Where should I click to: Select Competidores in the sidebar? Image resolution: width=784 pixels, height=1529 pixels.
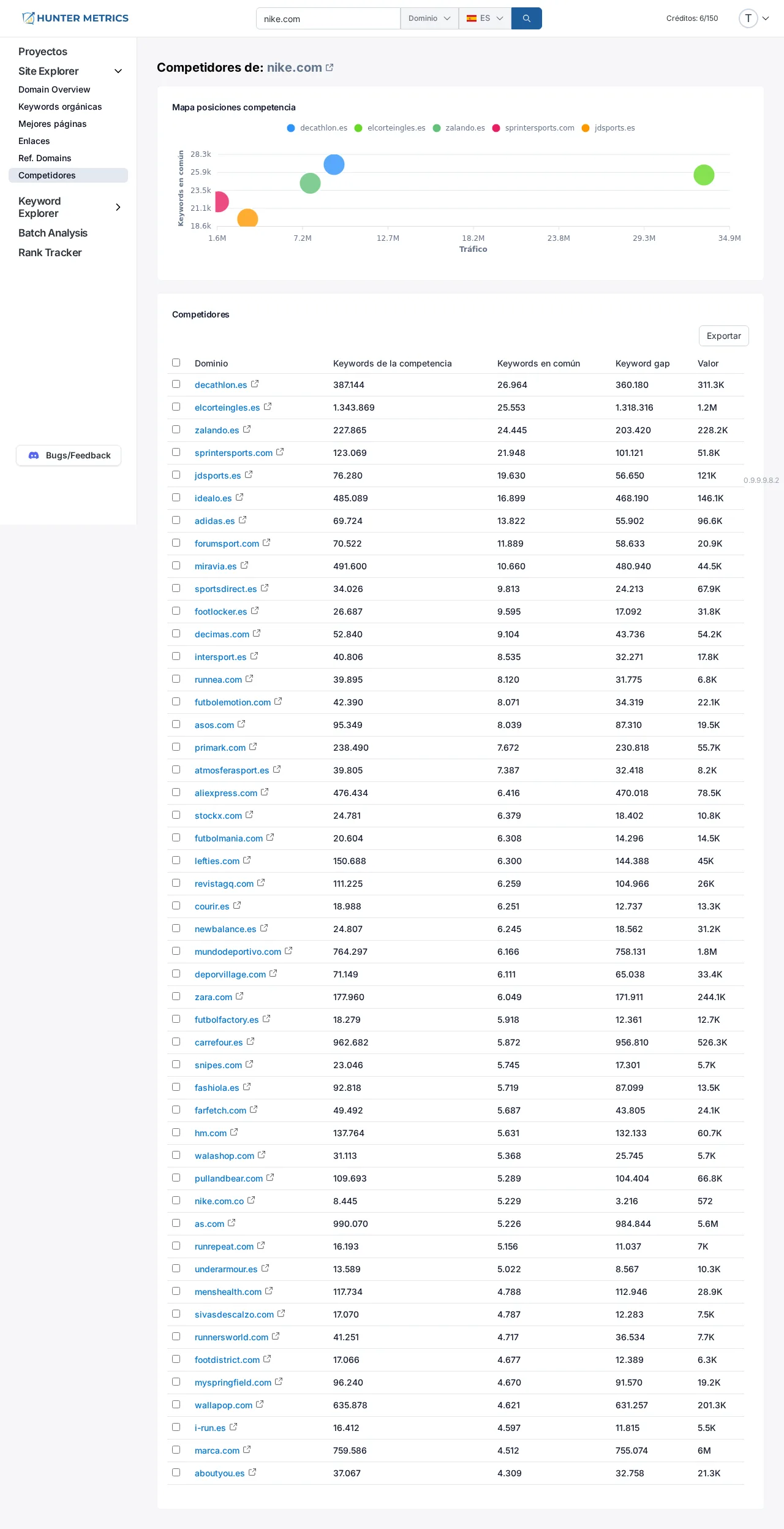pos(47,175)
